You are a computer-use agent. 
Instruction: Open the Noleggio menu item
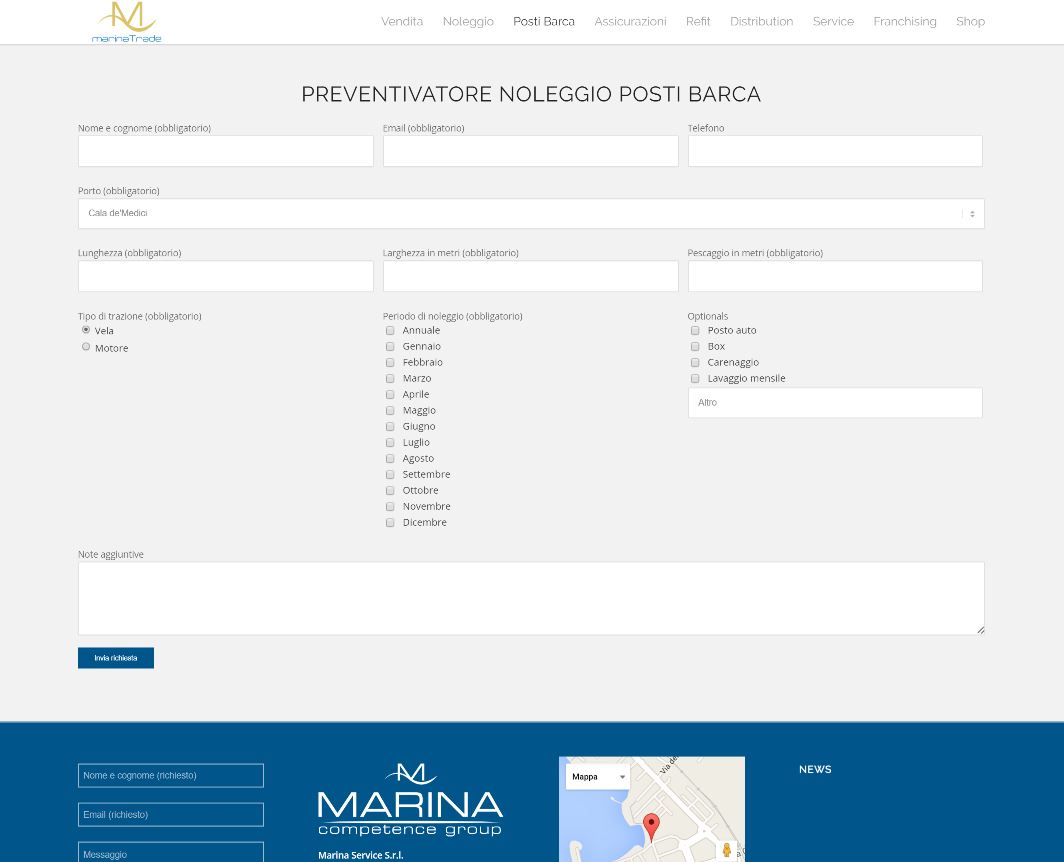tap(468, 22)
